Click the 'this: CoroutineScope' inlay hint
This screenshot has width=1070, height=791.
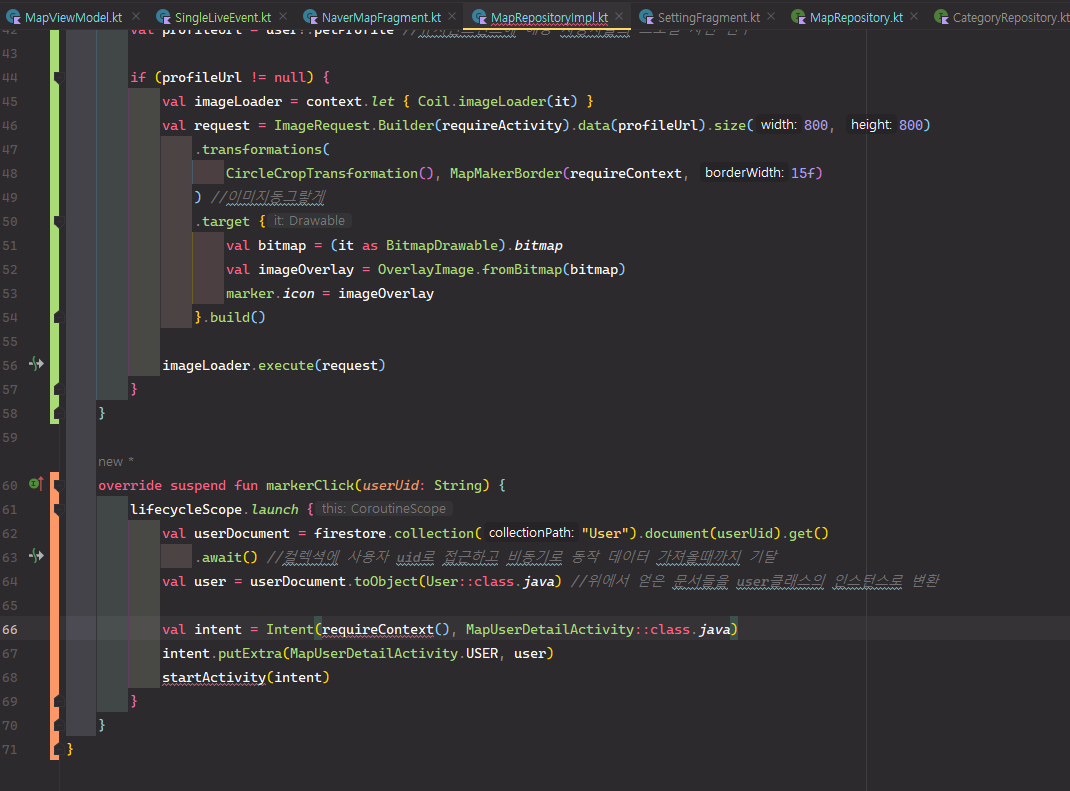pos(384,508)
